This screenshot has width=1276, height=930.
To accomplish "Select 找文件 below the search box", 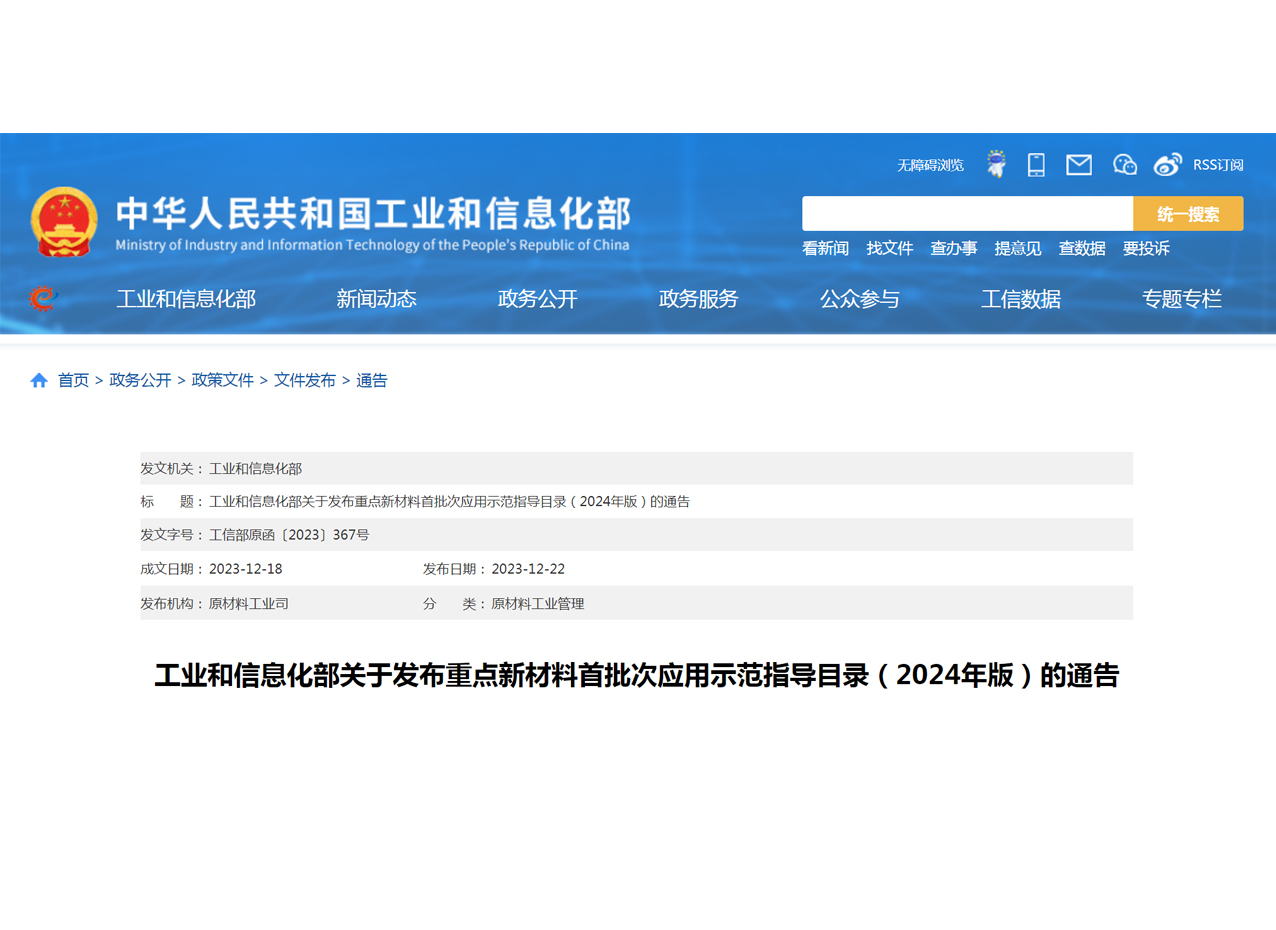I will (x=890, y=249).
